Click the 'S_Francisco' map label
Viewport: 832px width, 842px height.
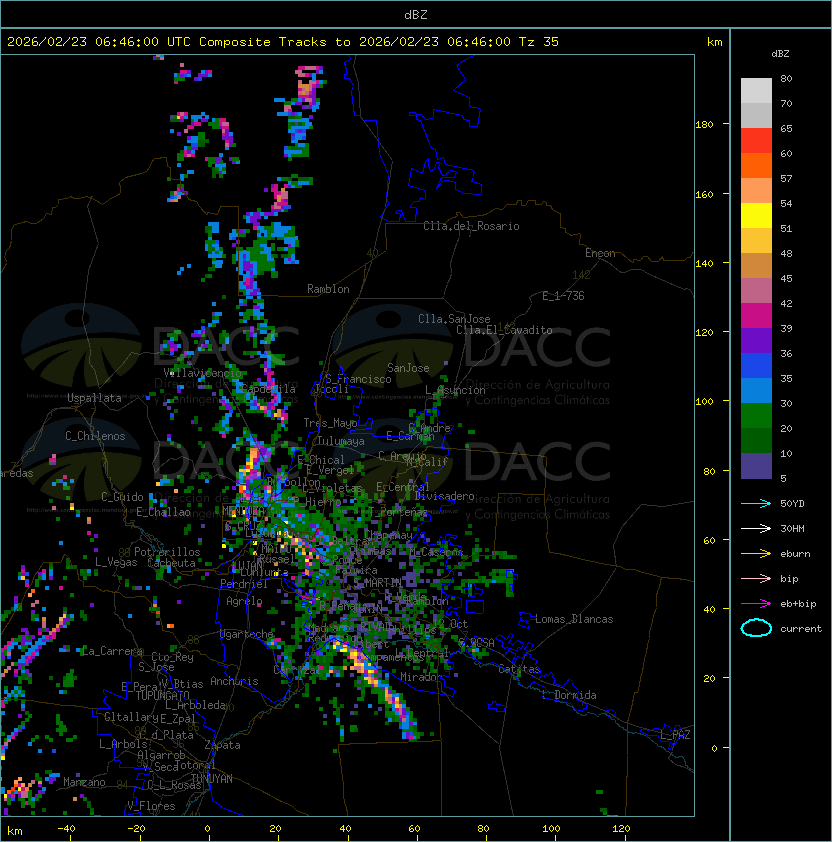(358, 379)
